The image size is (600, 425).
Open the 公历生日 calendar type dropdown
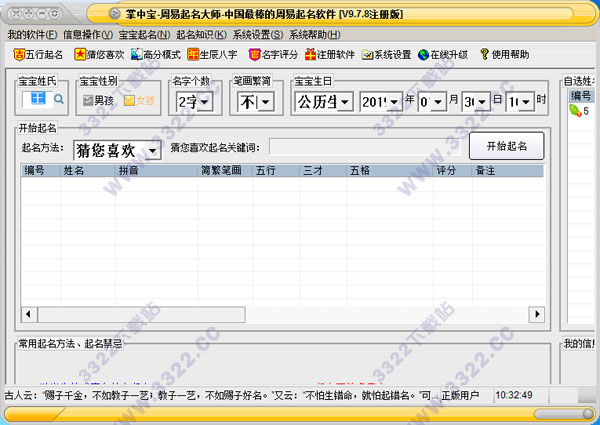coord(345,102)
